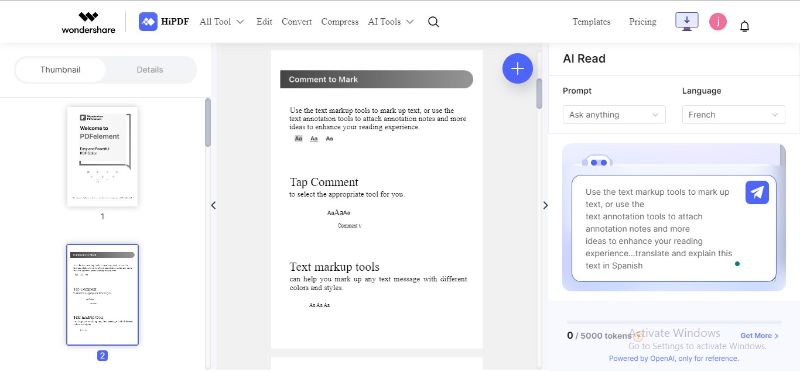Send the prompt with paper plane icon

[757, 192]
